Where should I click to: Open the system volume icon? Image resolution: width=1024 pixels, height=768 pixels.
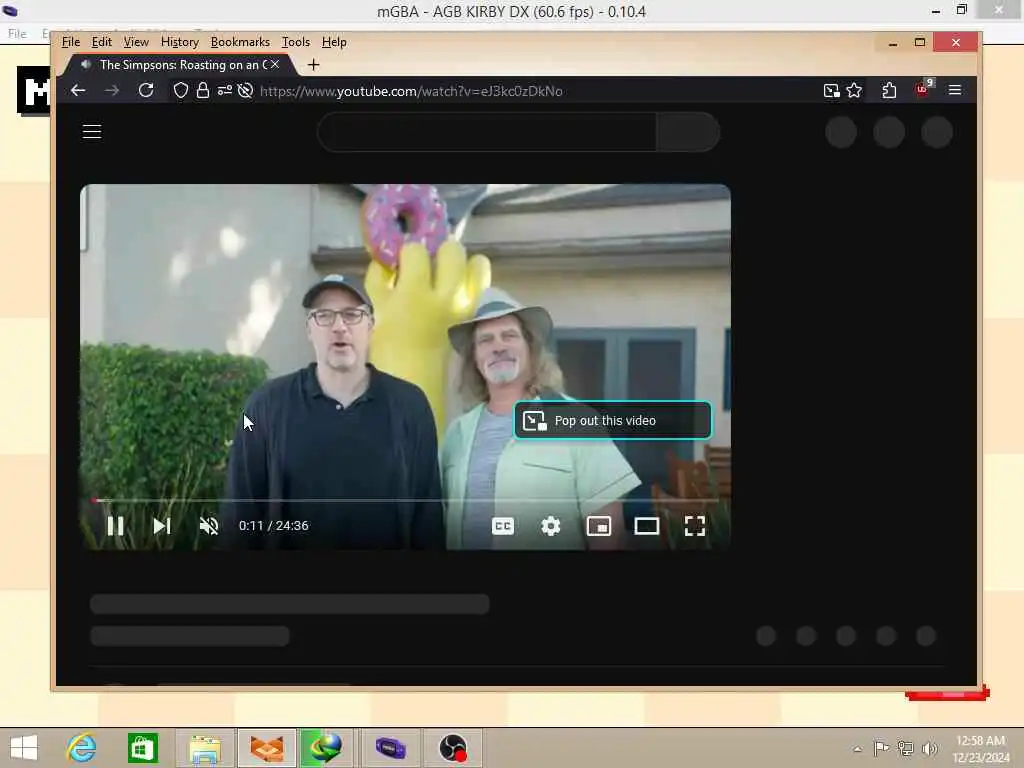pos(929,748)
